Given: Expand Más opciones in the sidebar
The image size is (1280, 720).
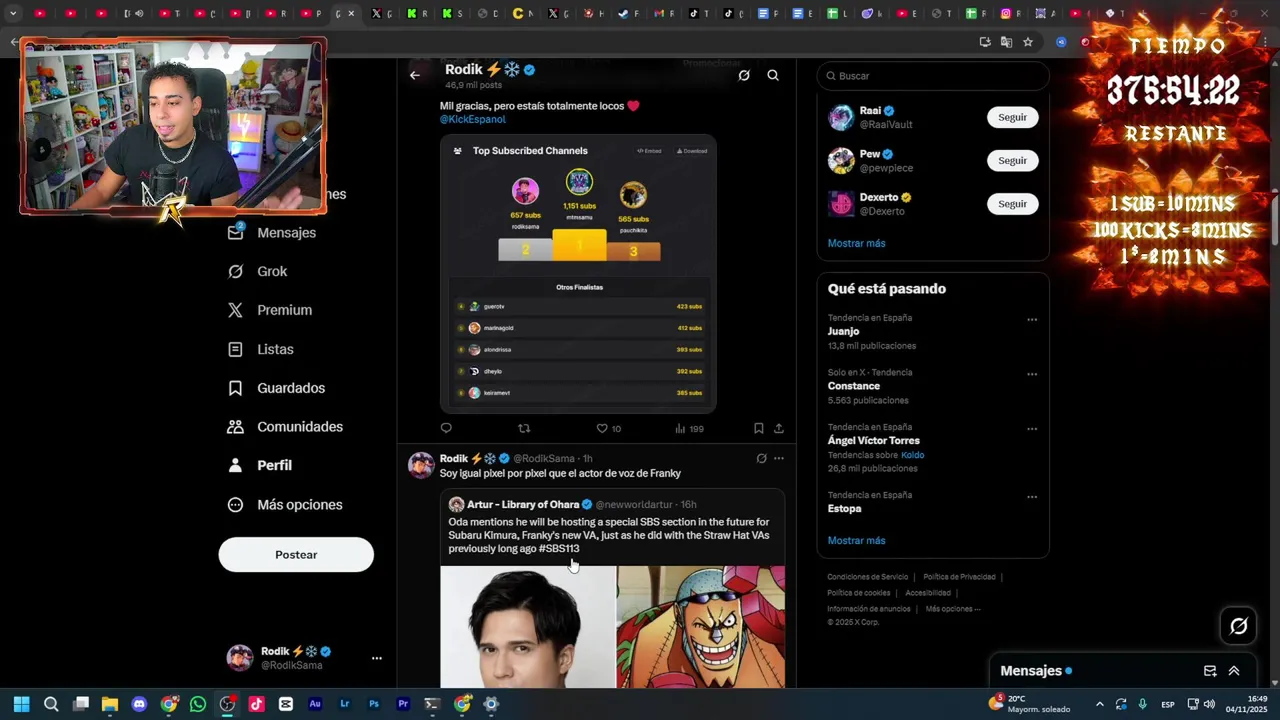Looking at the screenshot, I should (x=285, y=505).
